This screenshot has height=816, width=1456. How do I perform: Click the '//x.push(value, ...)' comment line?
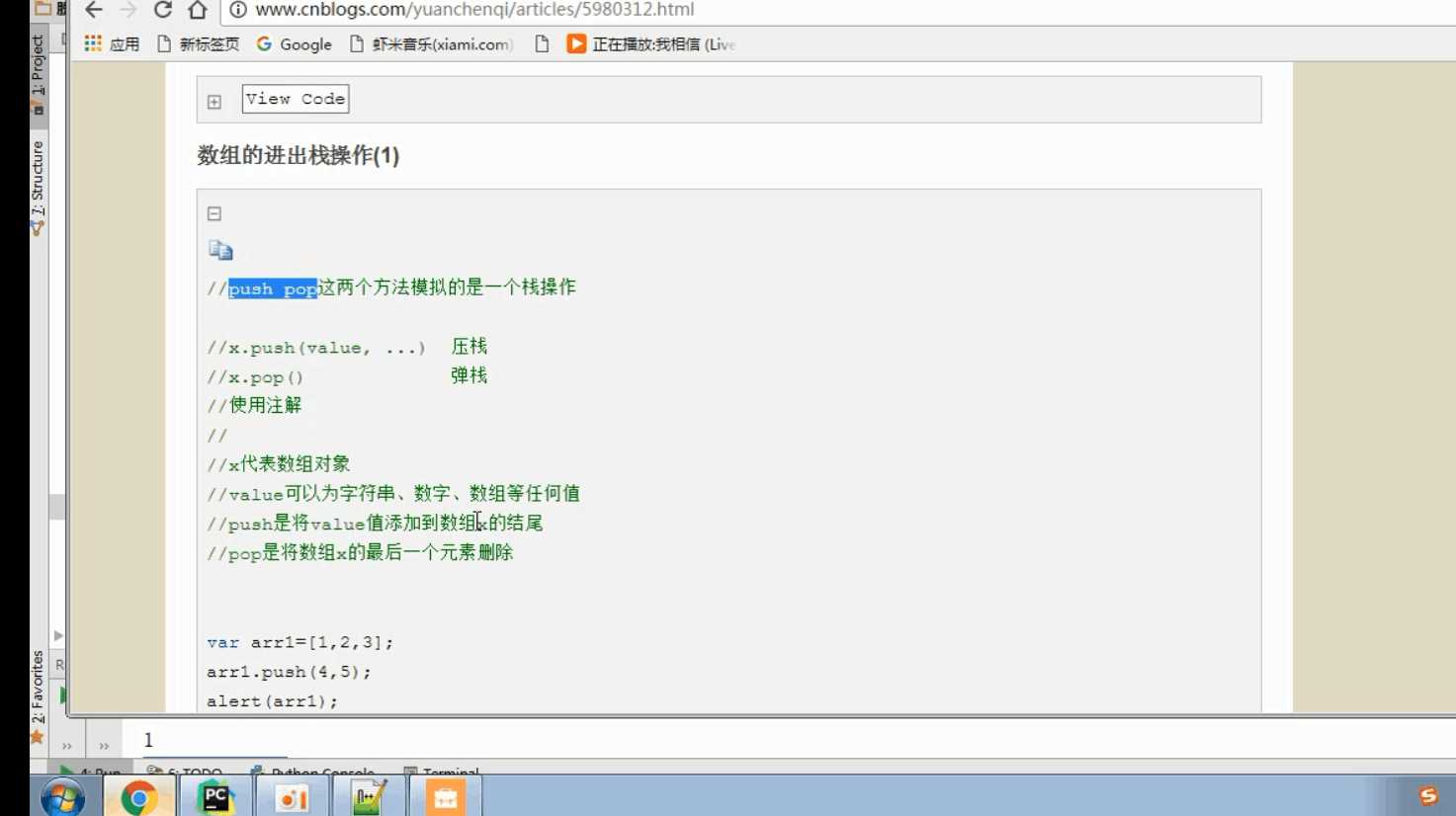click(x=316, y=348)
